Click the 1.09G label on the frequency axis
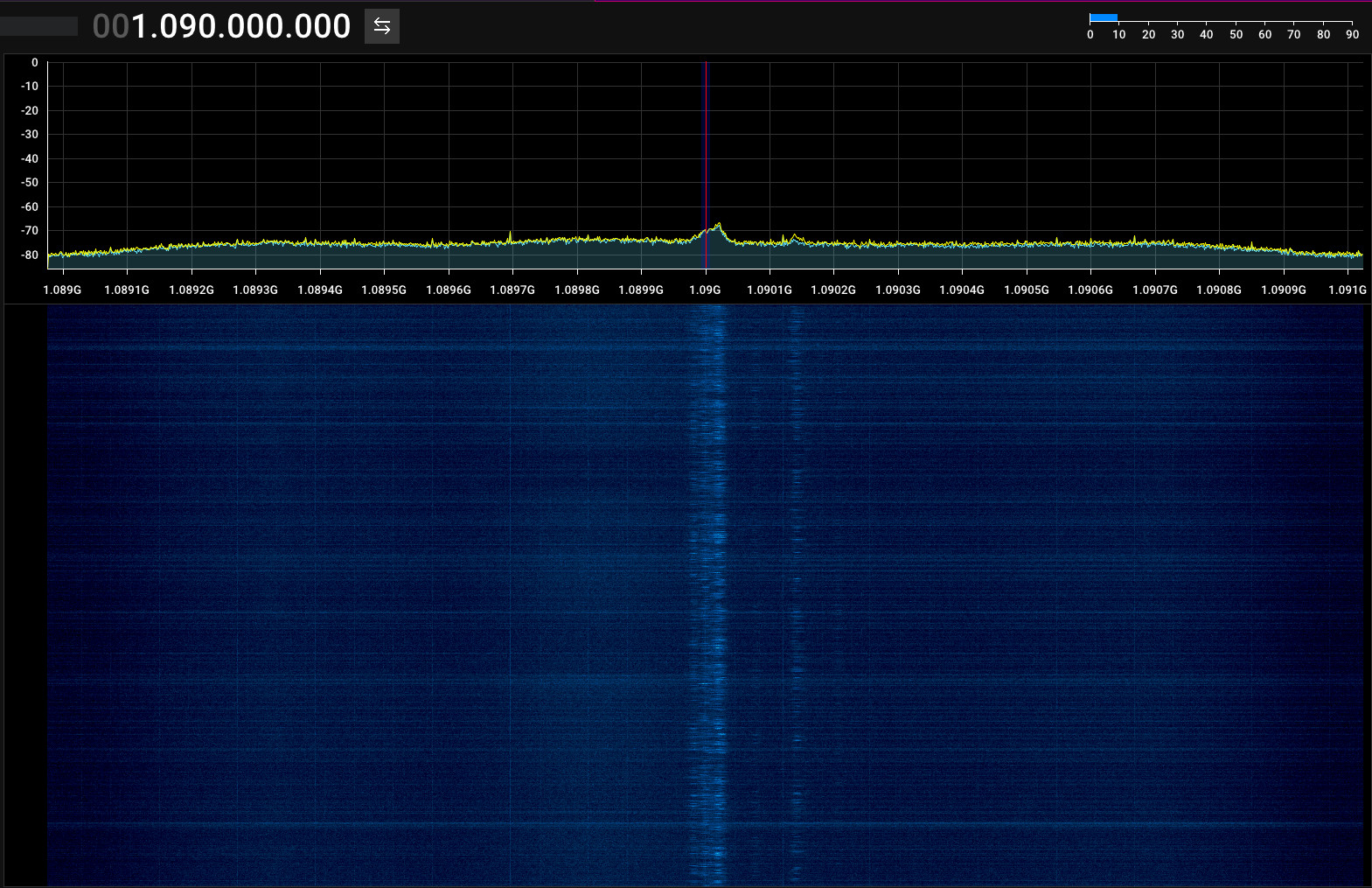This screenshot has height=888, width=1372. [705, 290]
